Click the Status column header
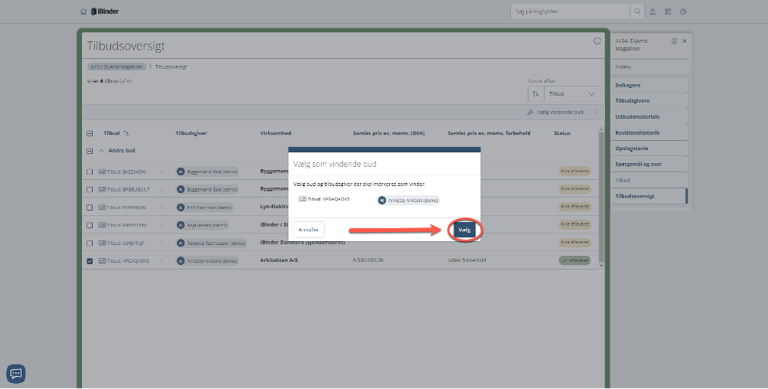This screenshot has width=768, height=389. [x=562, y=133]
